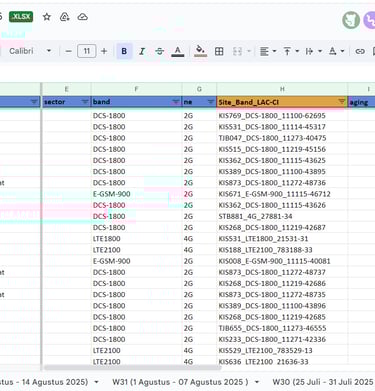Select cell KIS529_LTE2100_783529-13
The image size is (375, 391).
point(282,351)
